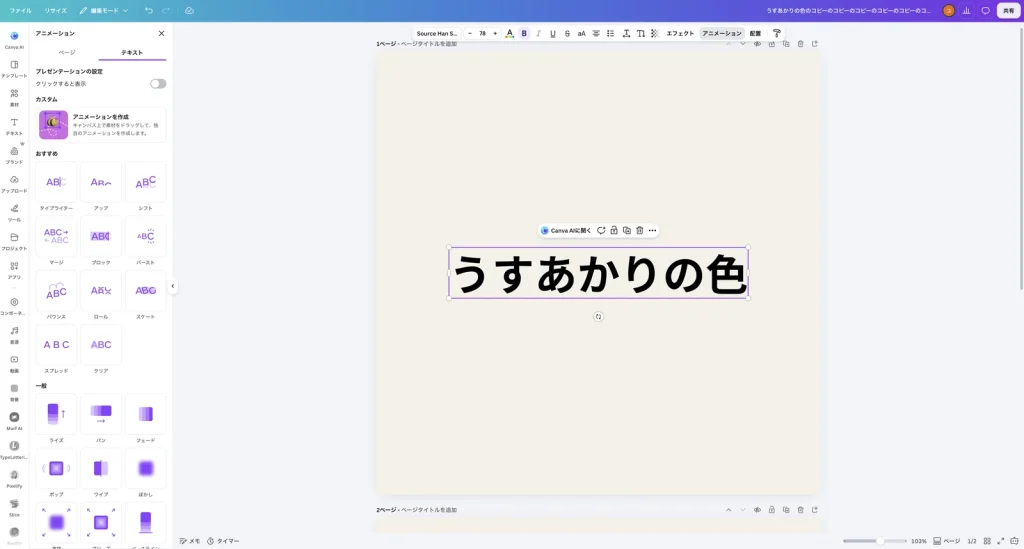
Task: Toggle クリックすると表示 switch
Action: pos(158,84)
